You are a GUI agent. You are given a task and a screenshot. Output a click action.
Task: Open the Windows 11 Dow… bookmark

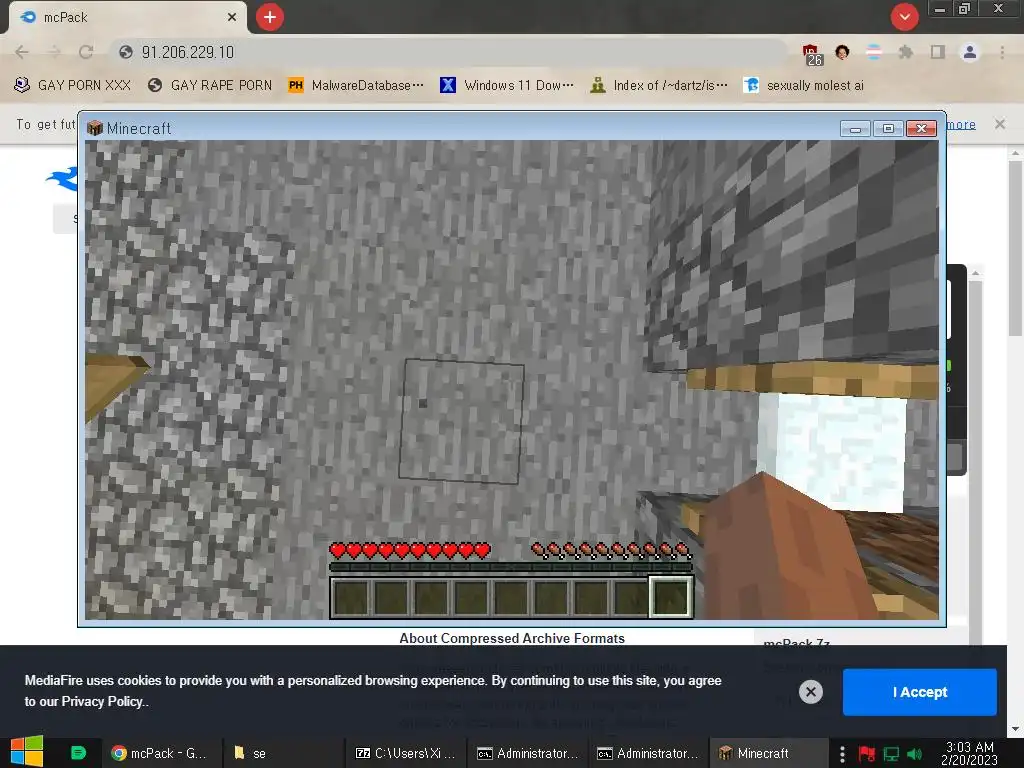coord(507,86)
